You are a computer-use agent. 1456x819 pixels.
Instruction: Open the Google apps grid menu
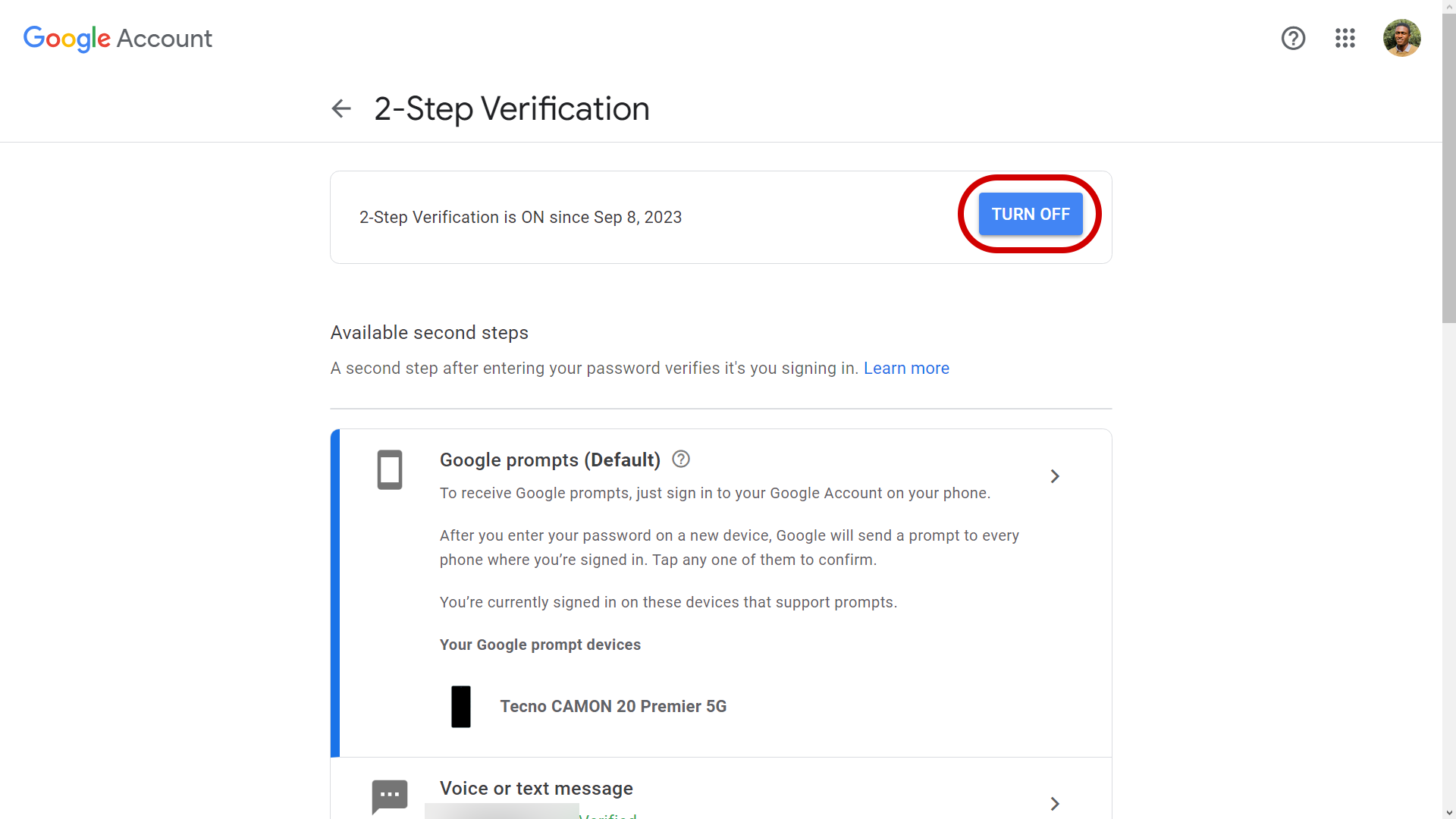pyautogui.click(x=1345, y=38)
